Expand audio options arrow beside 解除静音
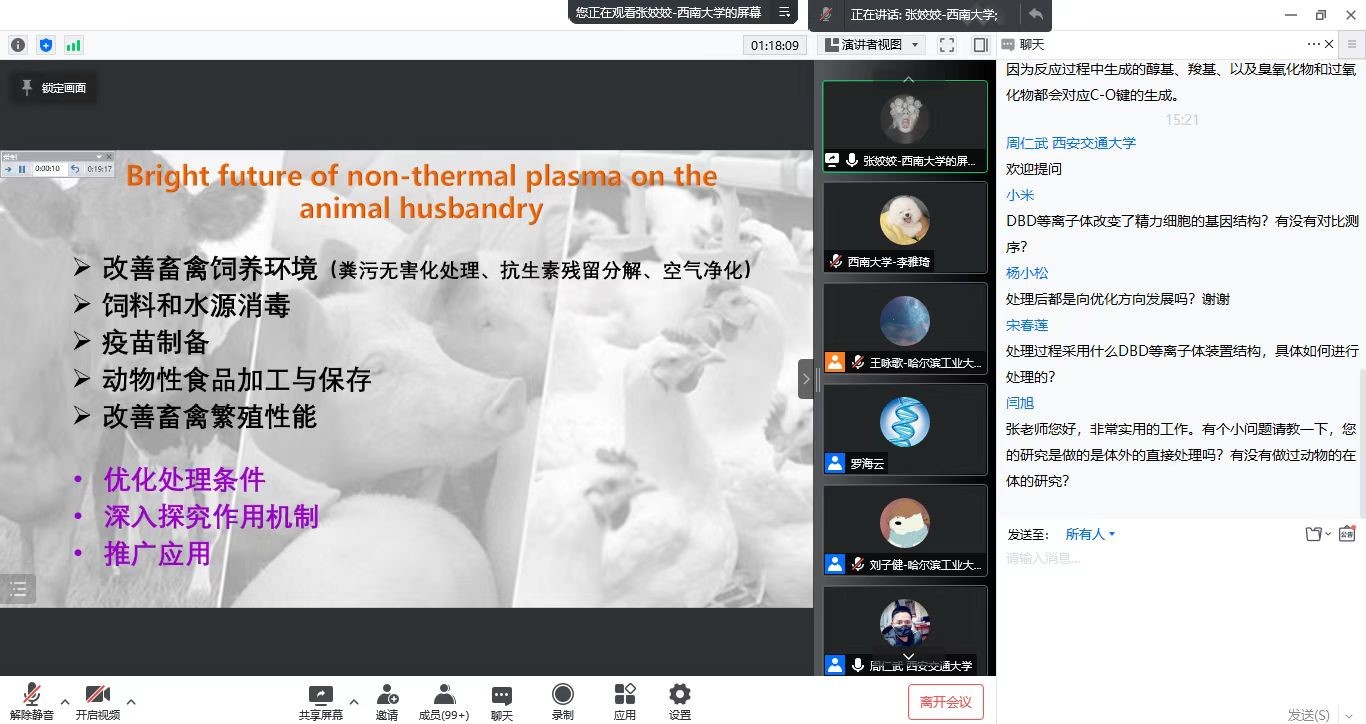 (x=65, y=701)
